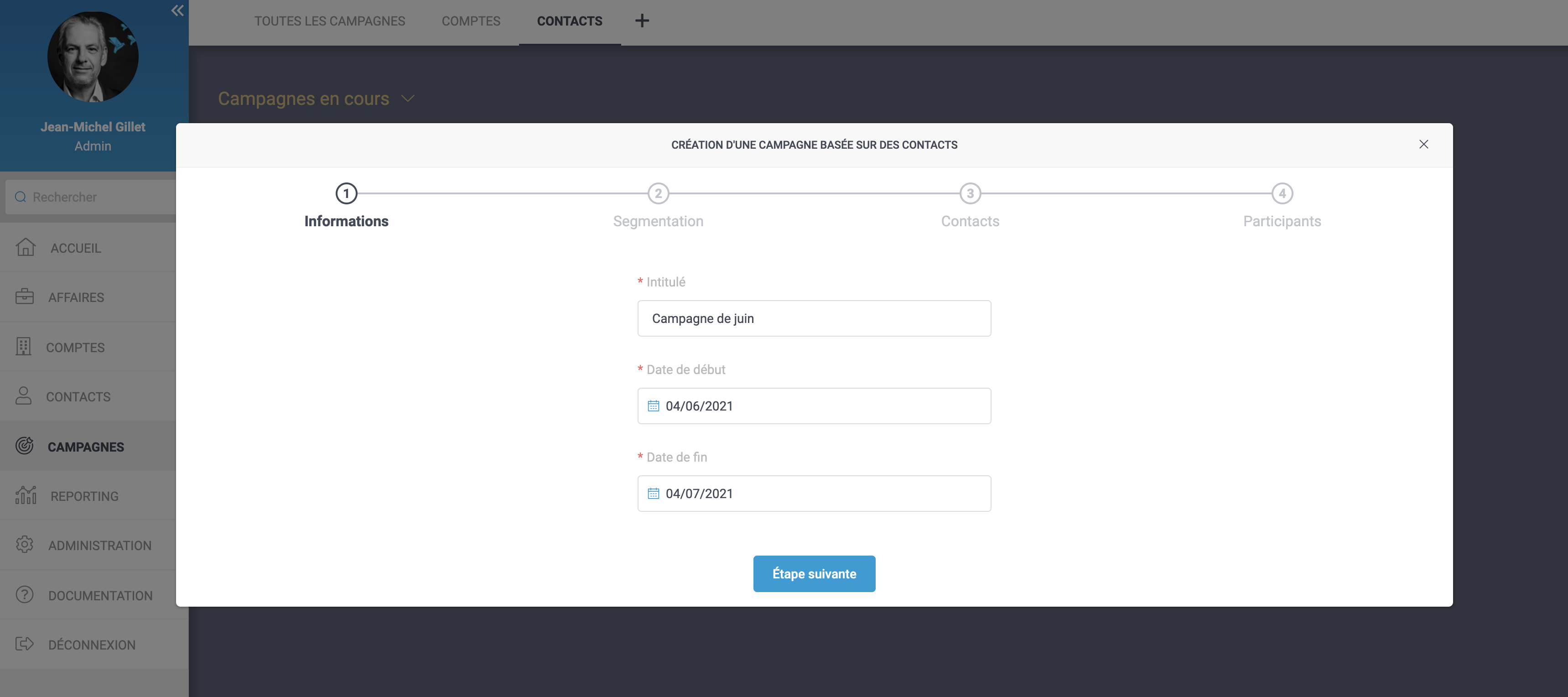Collapse the sidebar with double chevron

point(177,10)
